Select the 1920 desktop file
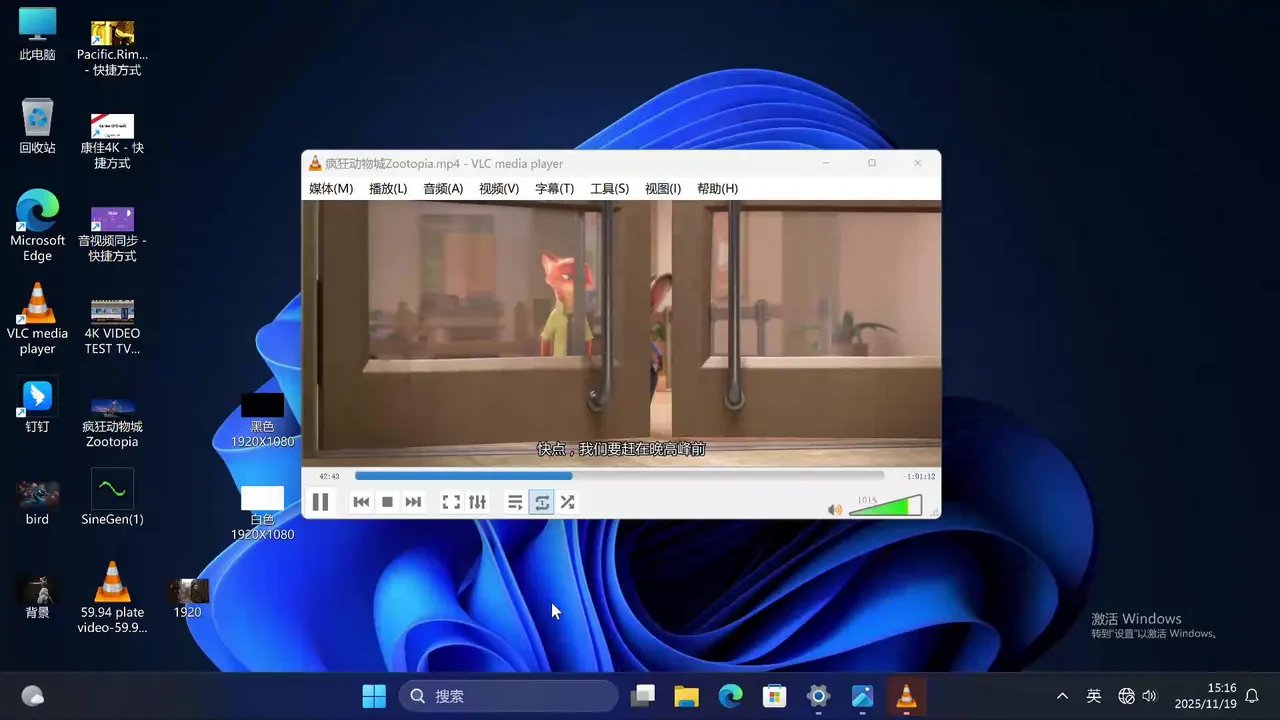Screen dimensions: 1280x720 187,597
